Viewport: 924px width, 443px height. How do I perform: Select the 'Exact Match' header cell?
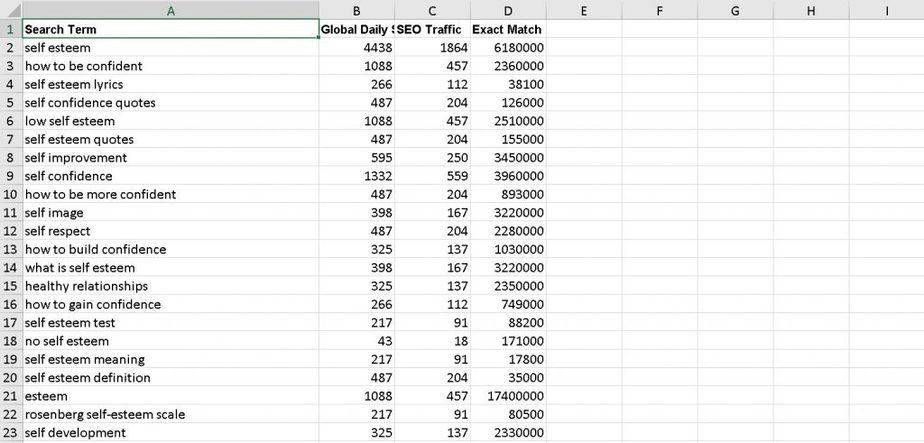(x=509, y=29)
